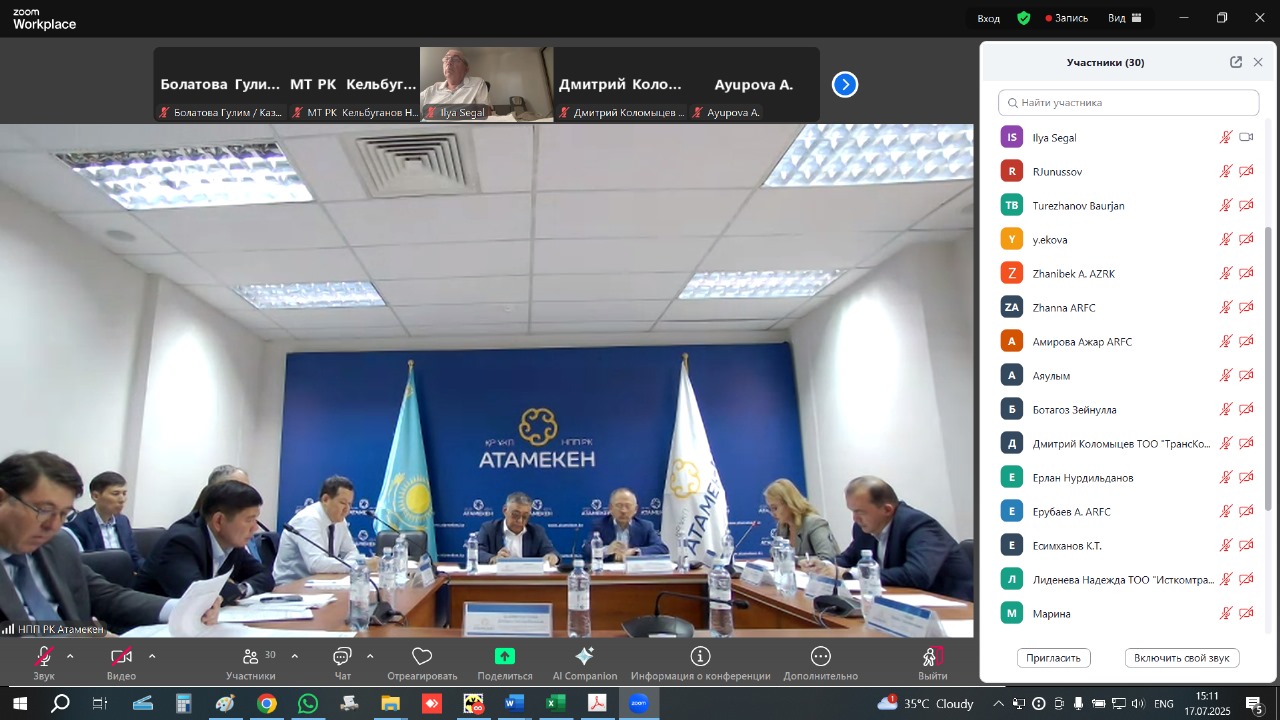Click Марина's muted microphone icon
The image size is (1280, 720).
coord(1225,614)
